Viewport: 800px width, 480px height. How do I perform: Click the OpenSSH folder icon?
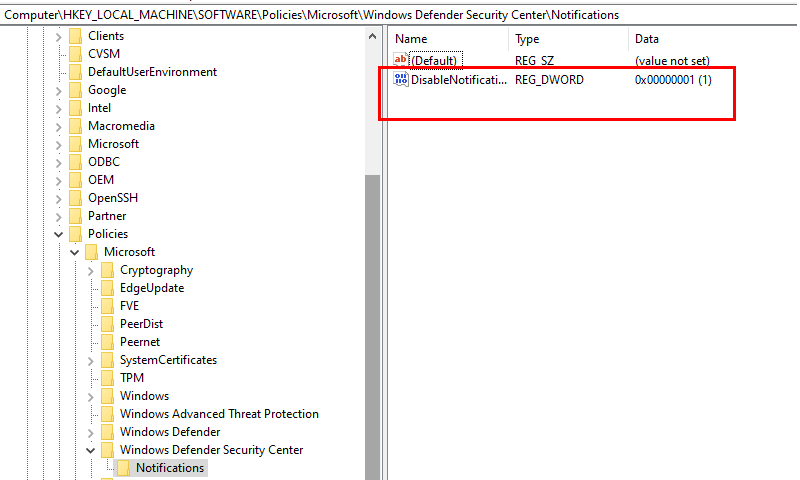pyautogui.click(x=75, y=198)
